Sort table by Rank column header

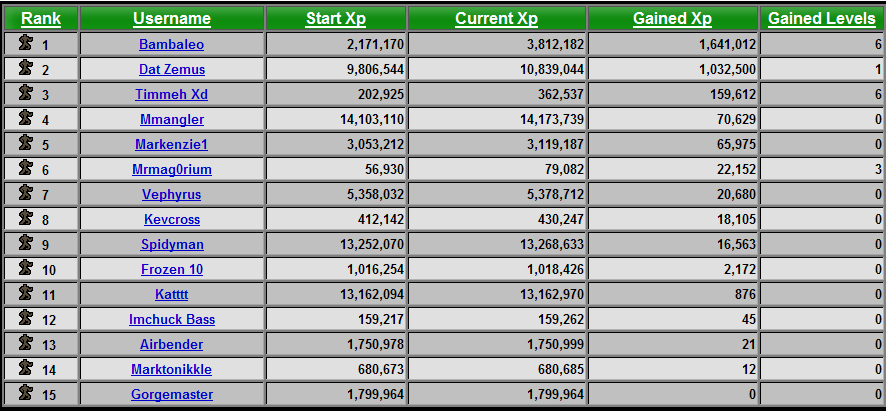pyautogui.click(x=41, y=19)
